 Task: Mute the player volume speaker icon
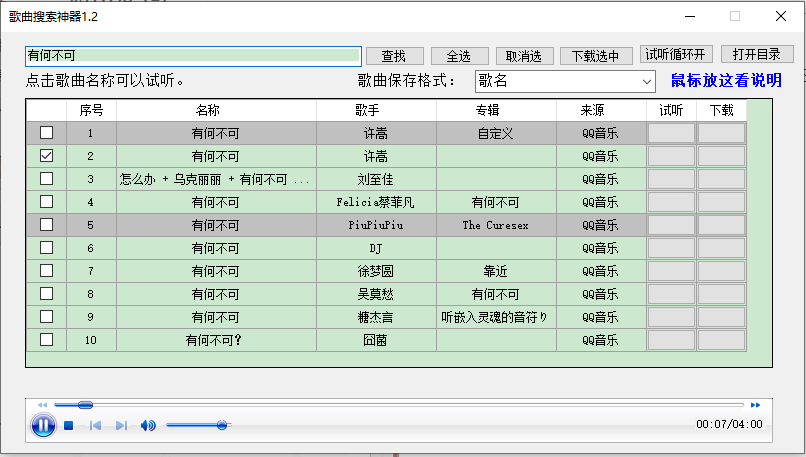point(148,425)
